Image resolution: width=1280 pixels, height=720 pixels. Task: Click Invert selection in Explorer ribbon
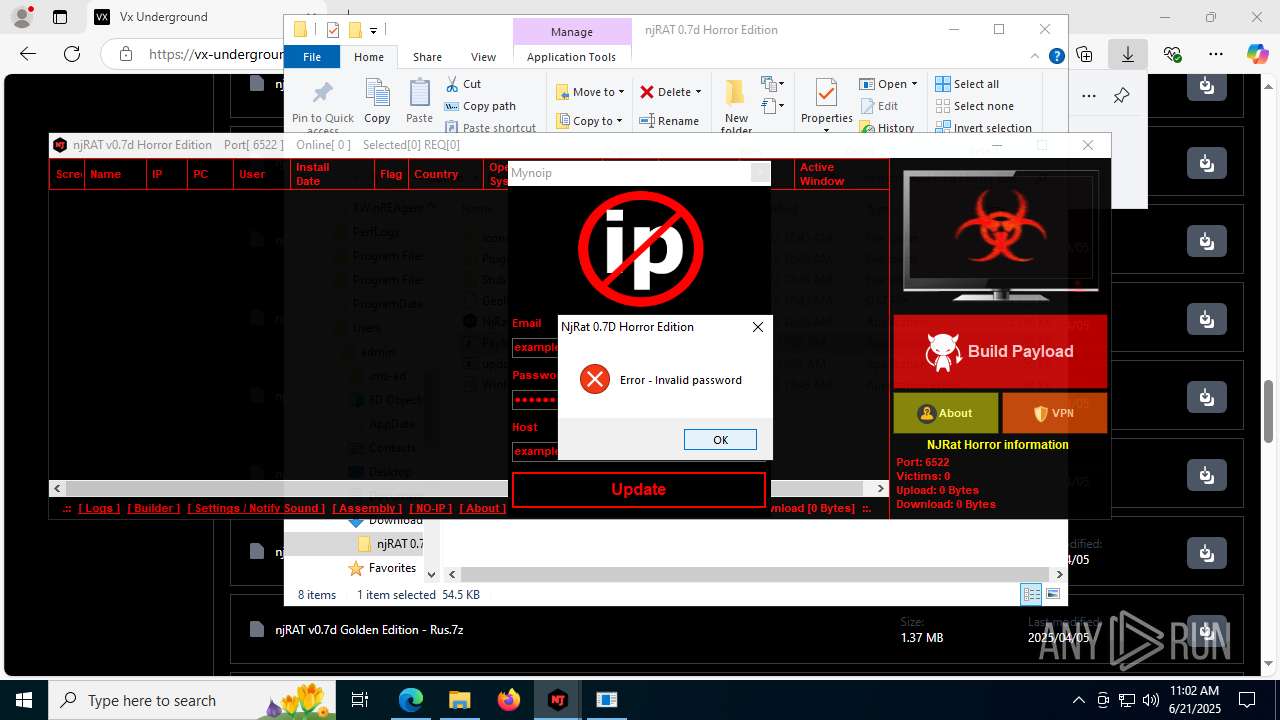click(983, 128)
